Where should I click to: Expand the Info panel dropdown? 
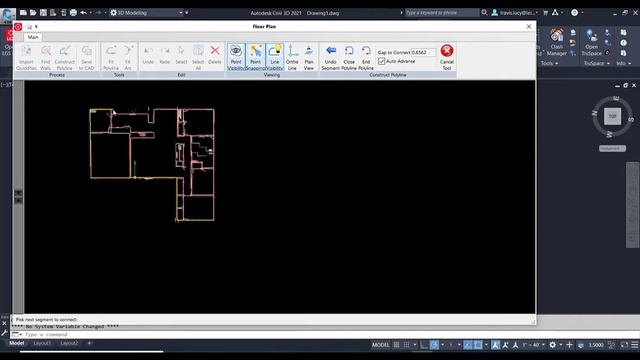[x=623, y=63]
